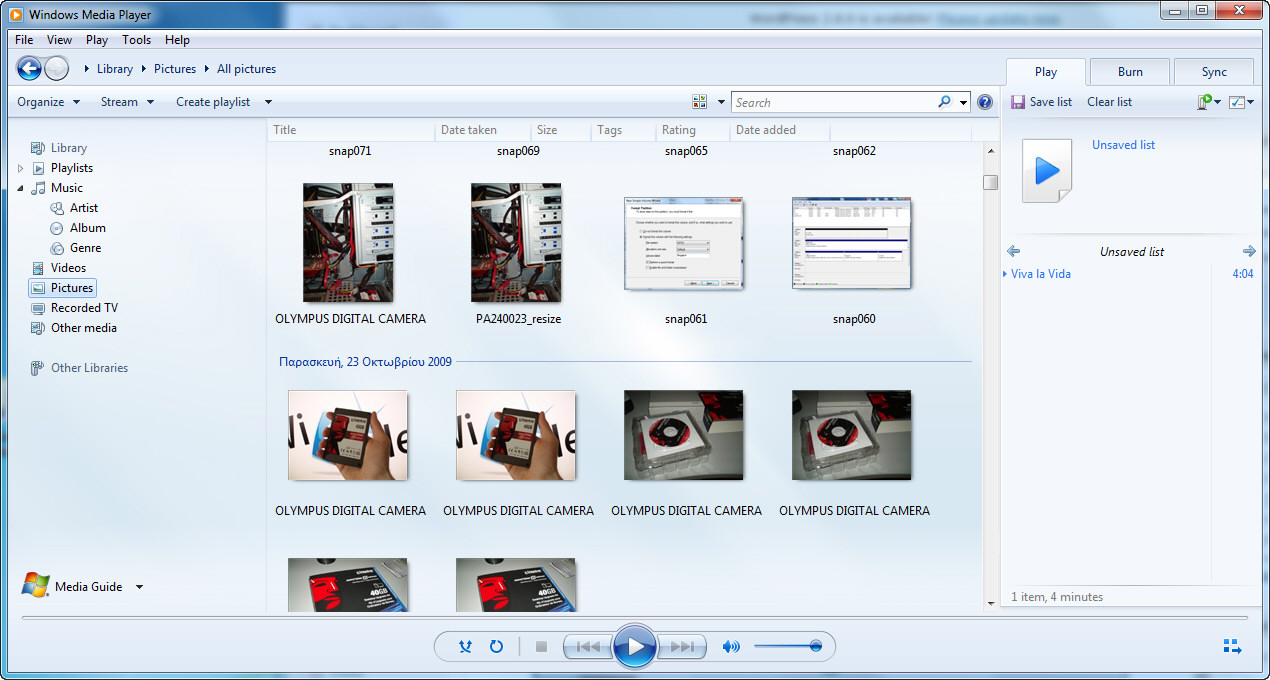Click All pictures in the breadcrumb
Image resolution: width=1270 pixels, height=680 pixels.
point(246,69)
